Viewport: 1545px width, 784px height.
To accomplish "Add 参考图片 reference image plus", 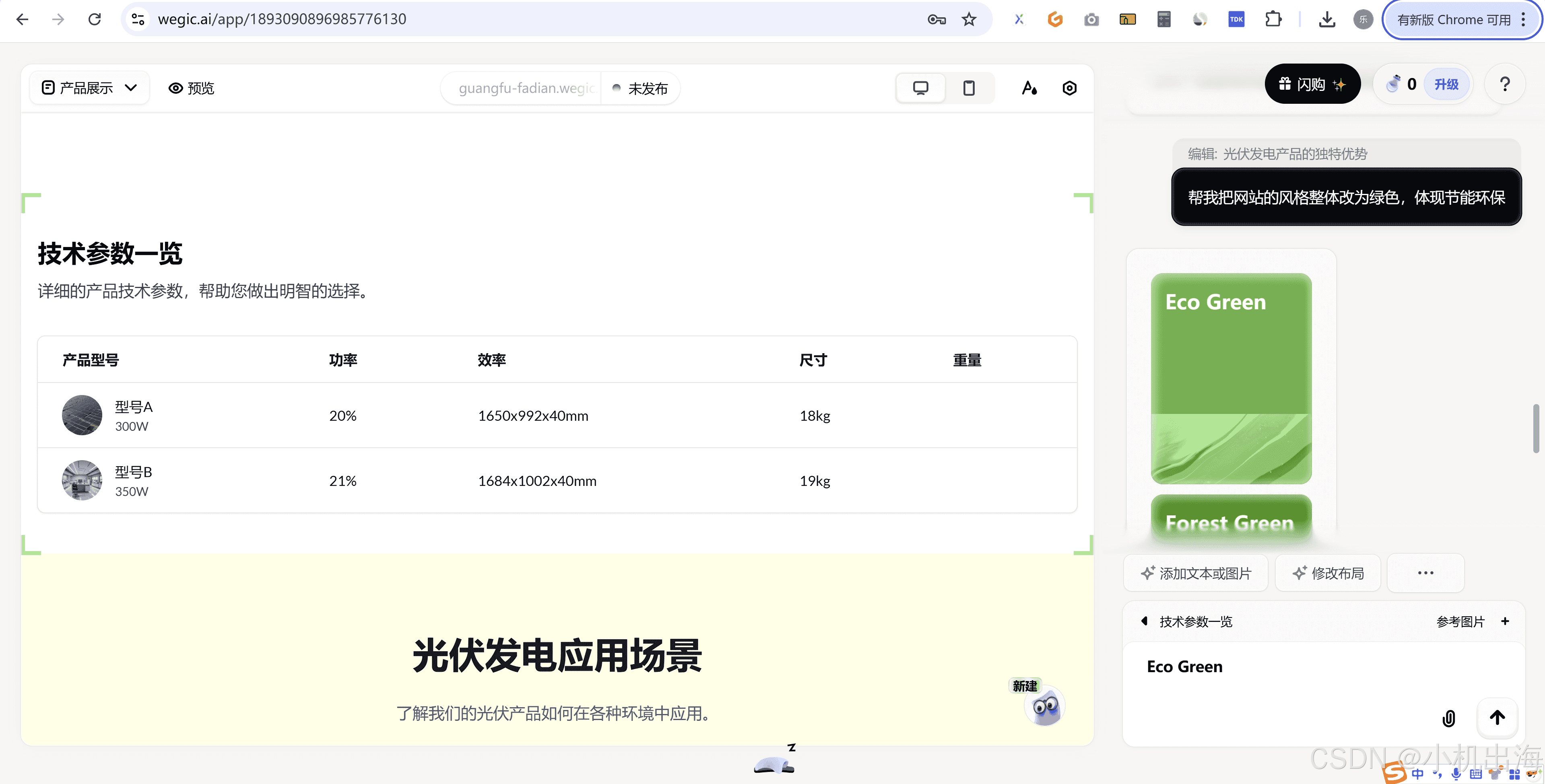I will point(1504,621).
